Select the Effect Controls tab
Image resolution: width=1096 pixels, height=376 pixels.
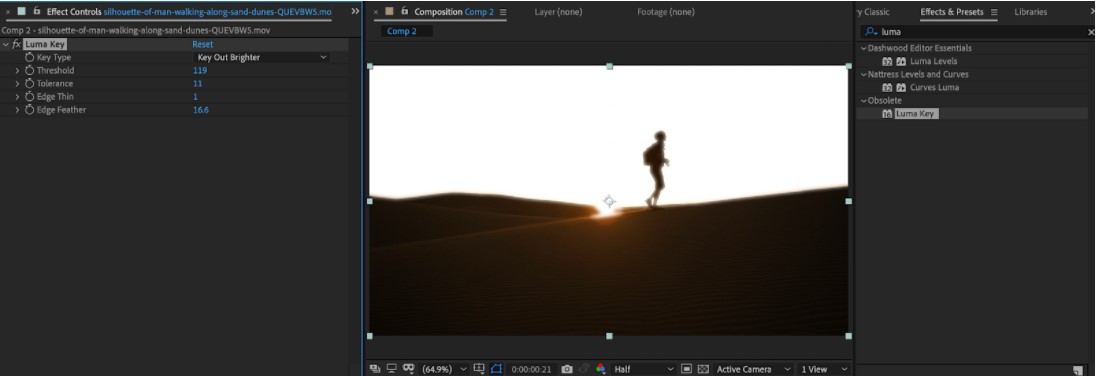(x=189, y=12)
